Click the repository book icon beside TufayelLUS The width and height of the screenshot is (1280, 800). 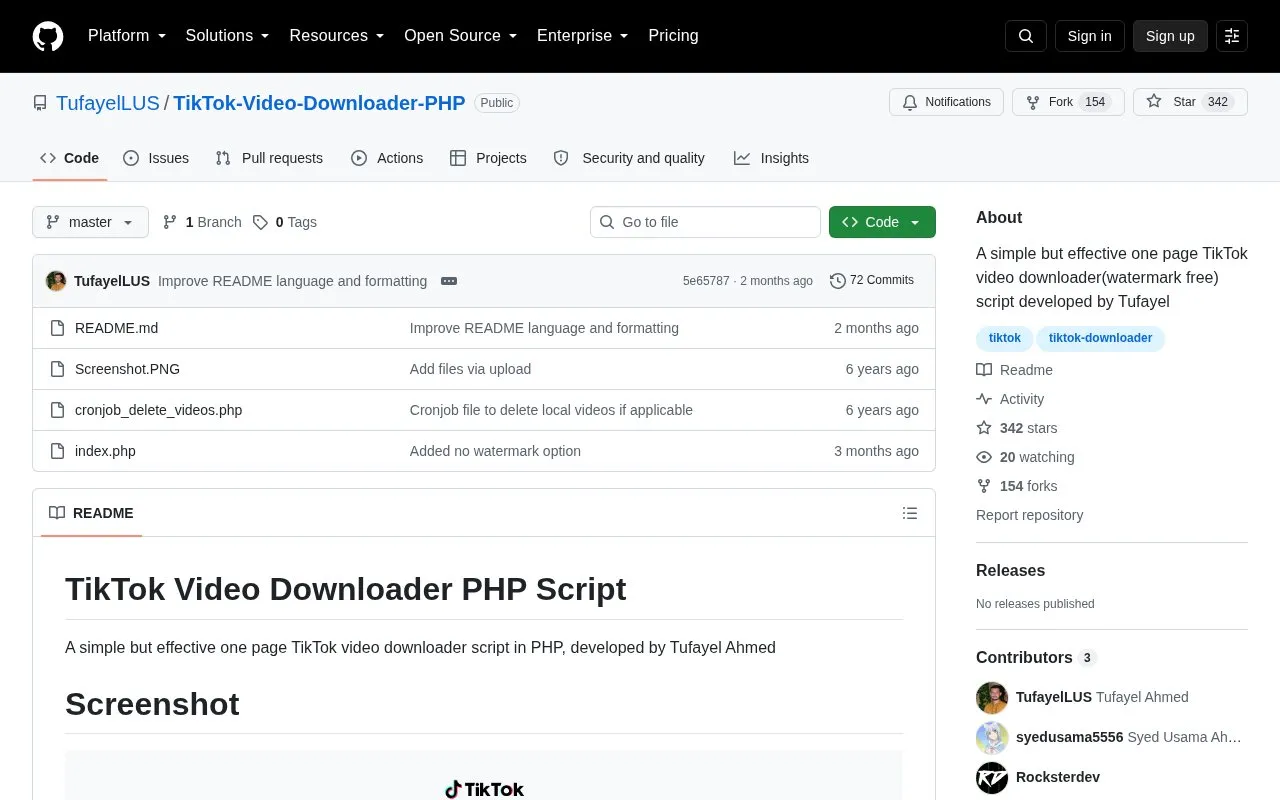[x=40, y=103]
